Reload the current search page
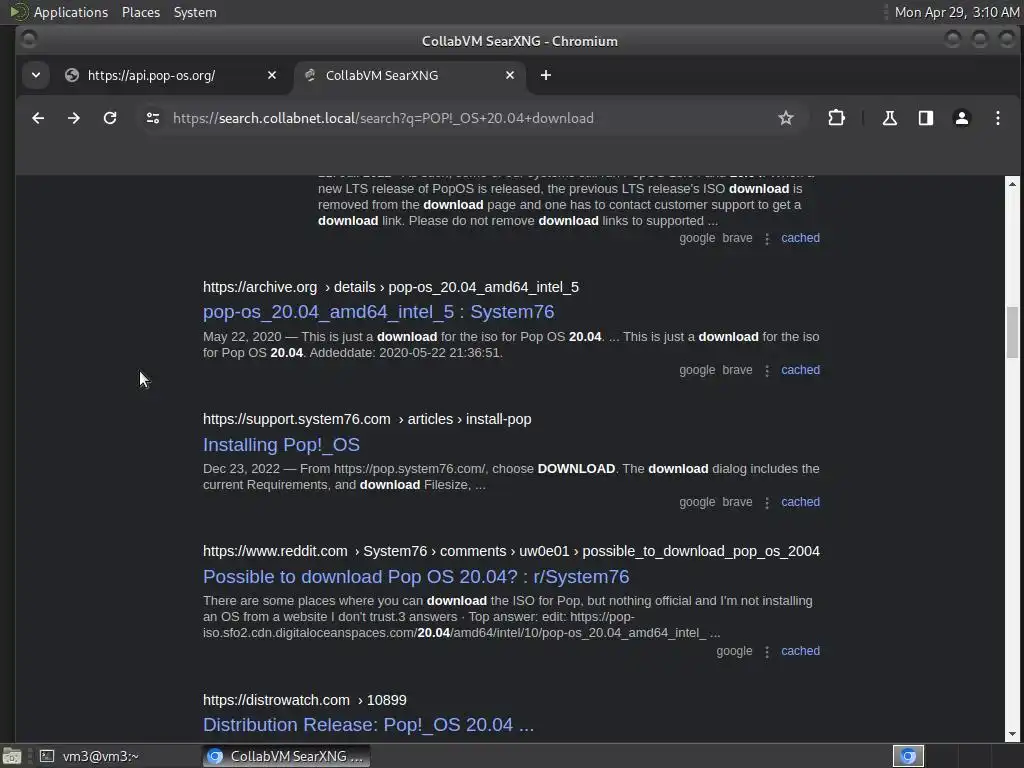Screen dimensions: 1024x768 click(x=110, y=118)
